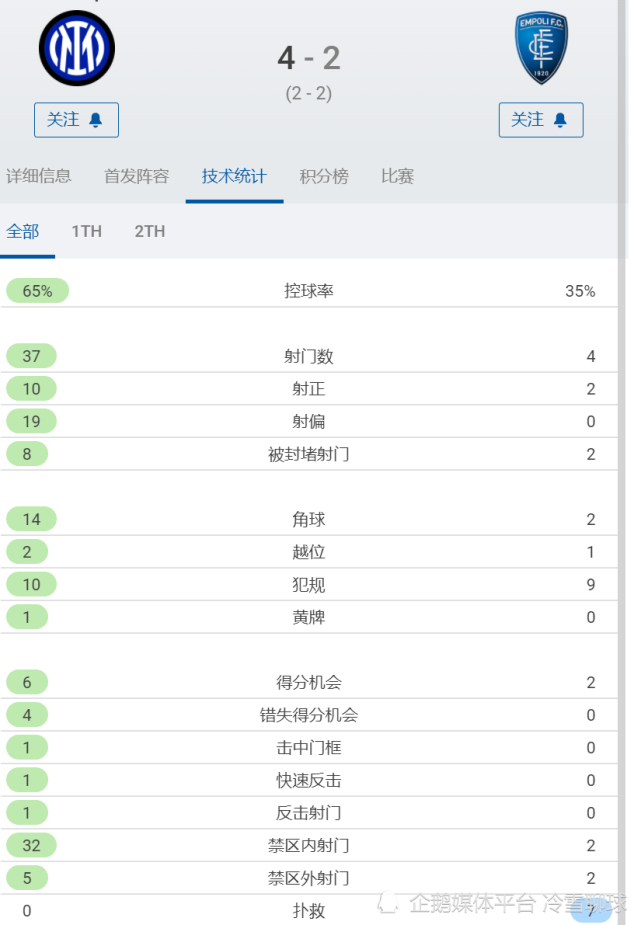
Task: Click the 越位 label
Action: tap(309, 552)
